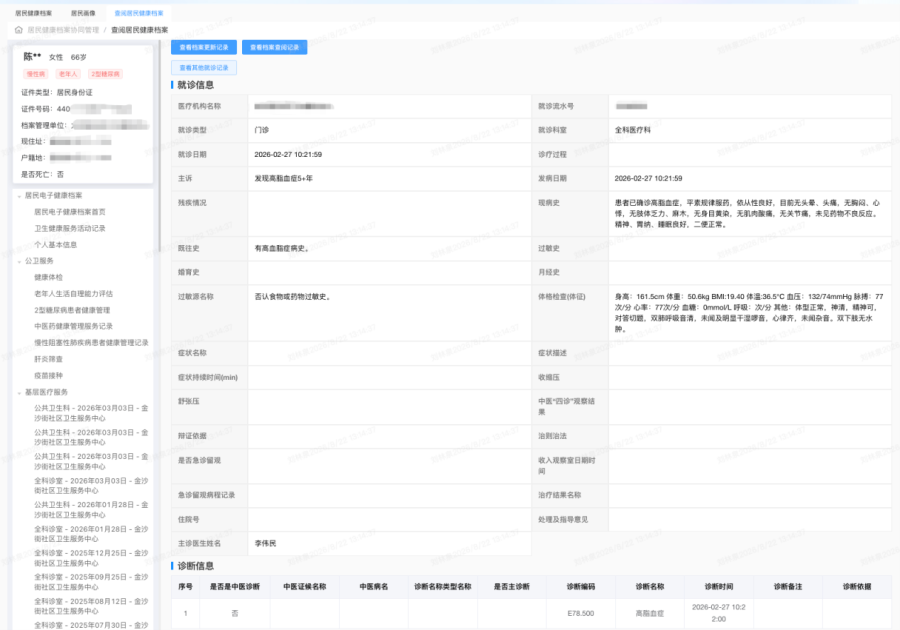900x630 pixels.
Task: Click the 就诊信息 section heading
Action: (x=196, y=85)
